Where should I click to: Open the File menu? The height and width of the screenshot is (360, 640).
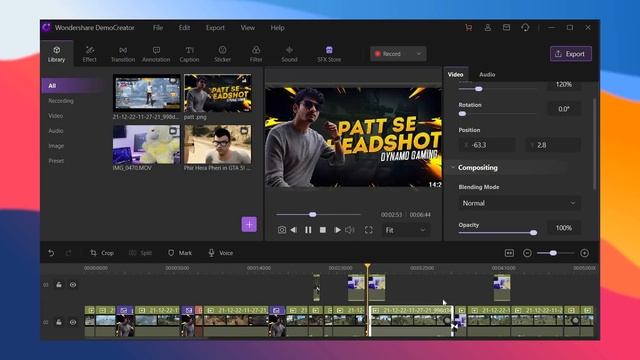(158, 28)
